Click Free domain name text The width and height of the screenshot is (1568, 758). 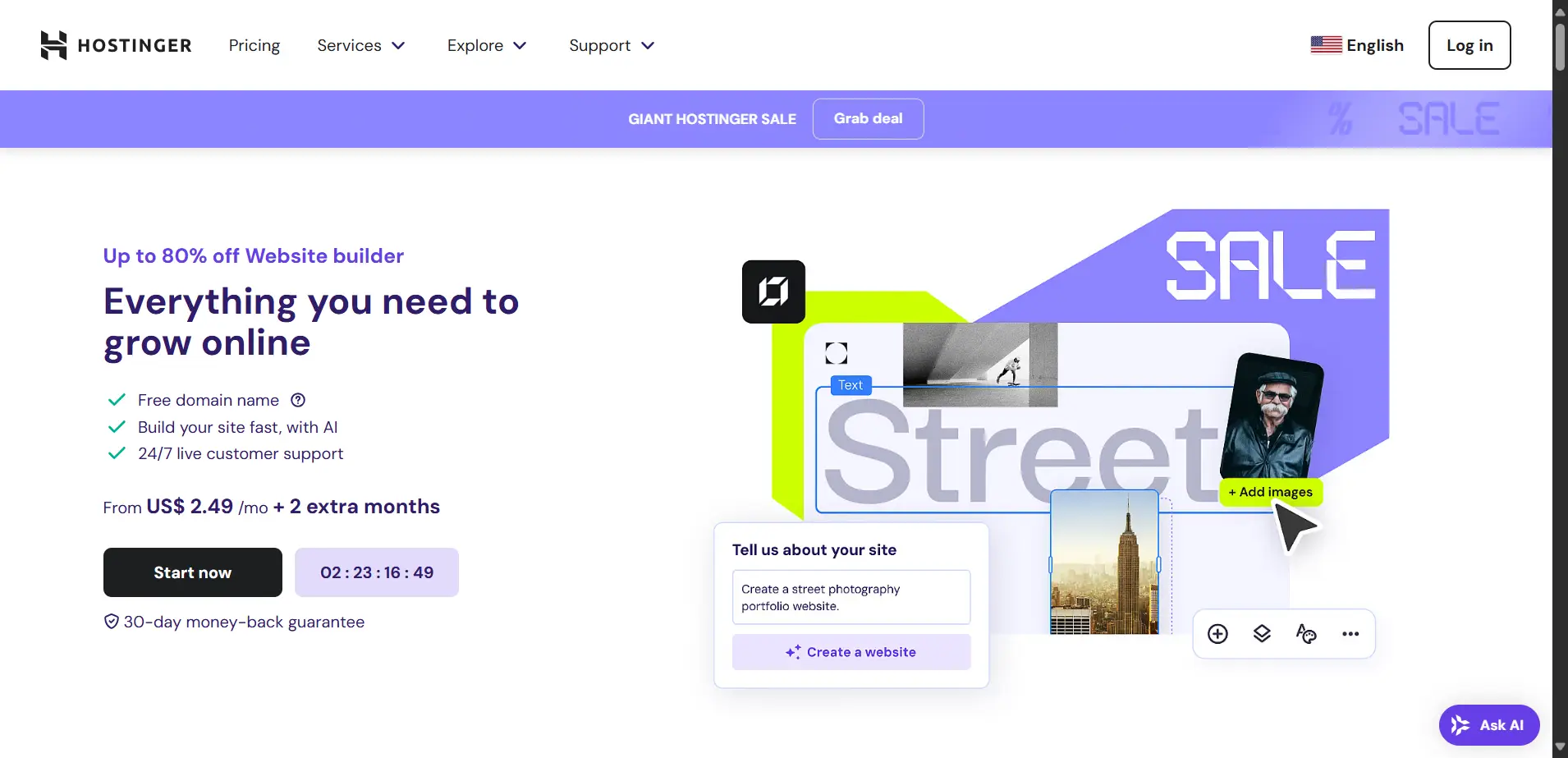[209, 400]
